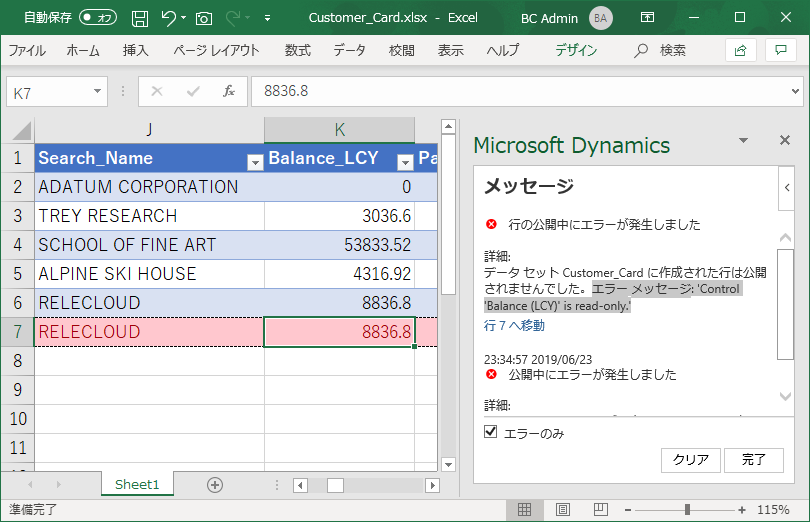Click the horizontal scroll right arrow
This screenshot has height=522, width=810.
click(x=432, y=485)
